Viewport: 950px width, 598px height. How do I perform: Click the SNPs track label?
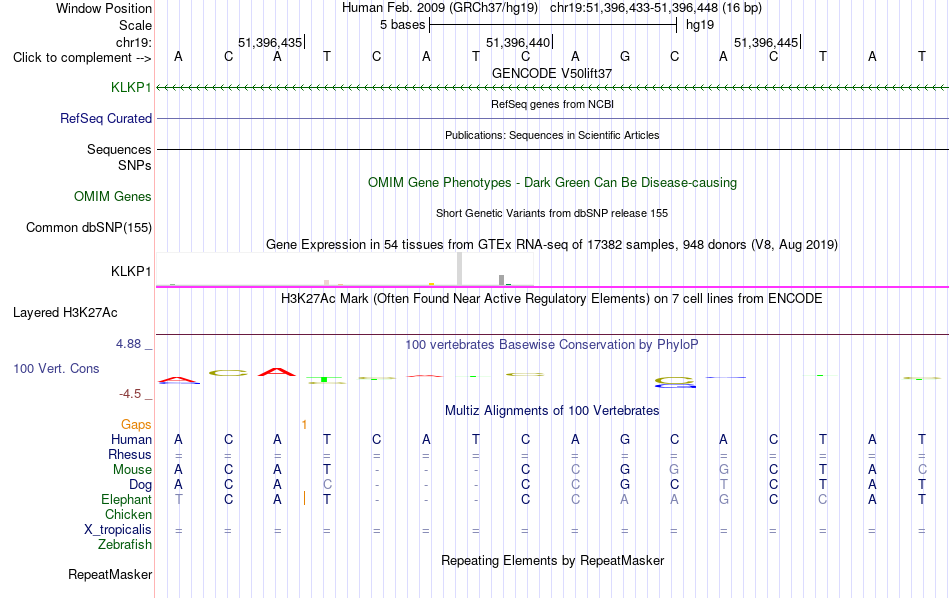click(135, 165)
